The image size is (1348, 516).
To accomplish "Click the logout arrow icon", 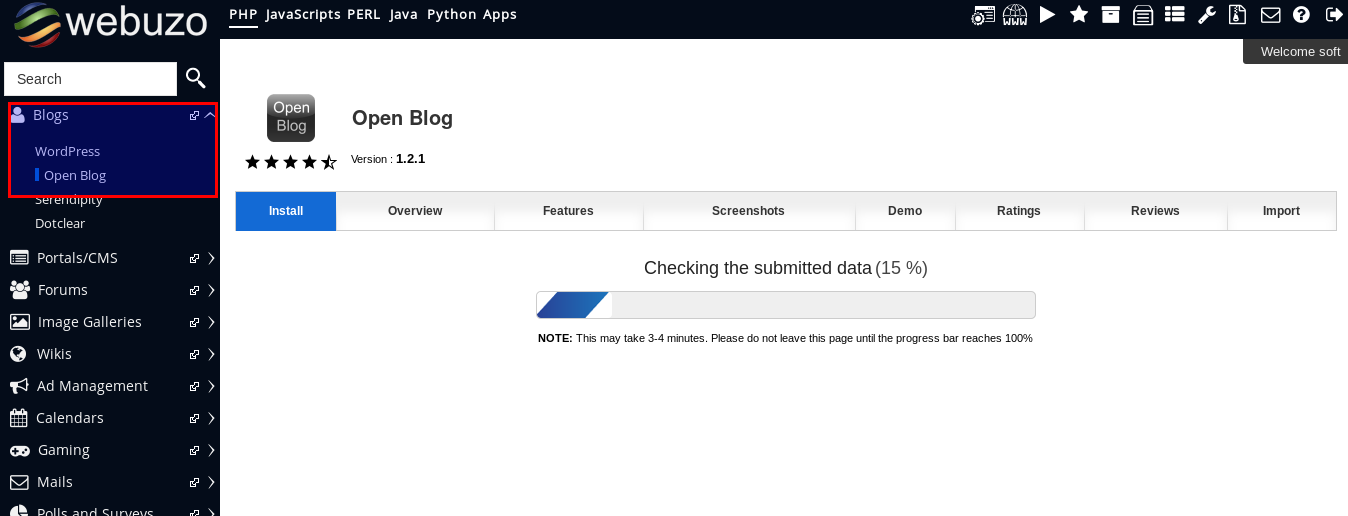I will (x=1333, y=15).
